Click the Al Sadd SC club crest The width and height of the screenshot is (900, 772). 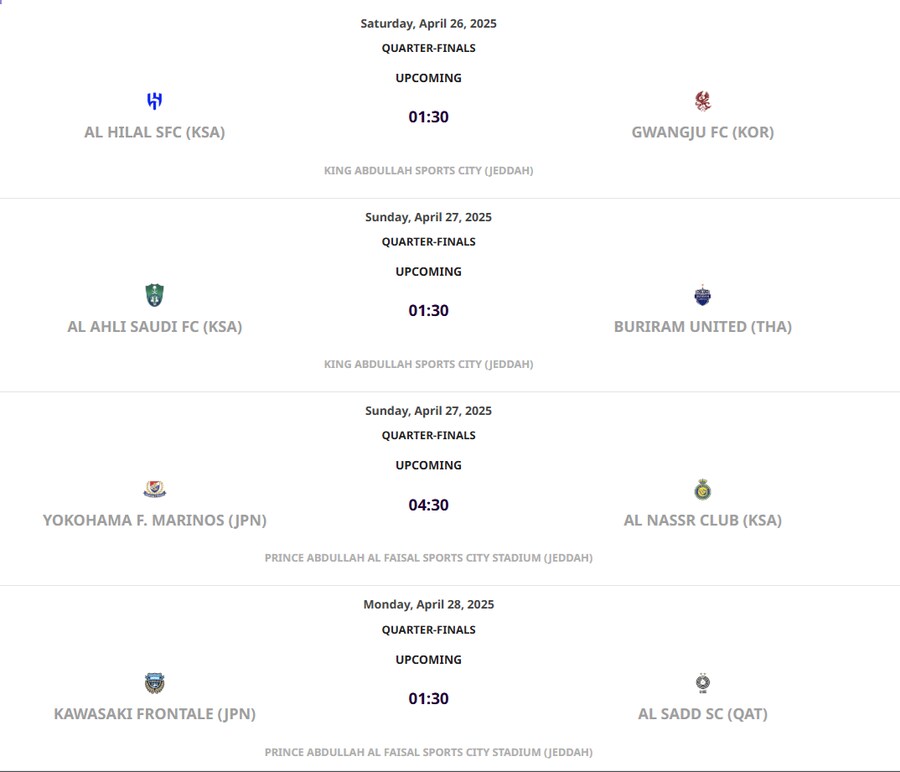pyautogui.click(x=703, y=683)
